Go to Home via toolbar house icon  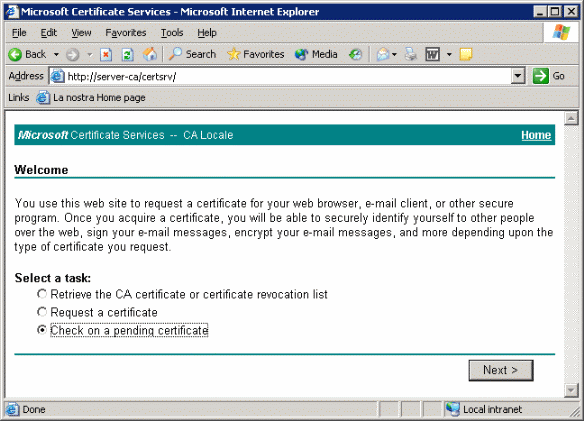[150, 54]
